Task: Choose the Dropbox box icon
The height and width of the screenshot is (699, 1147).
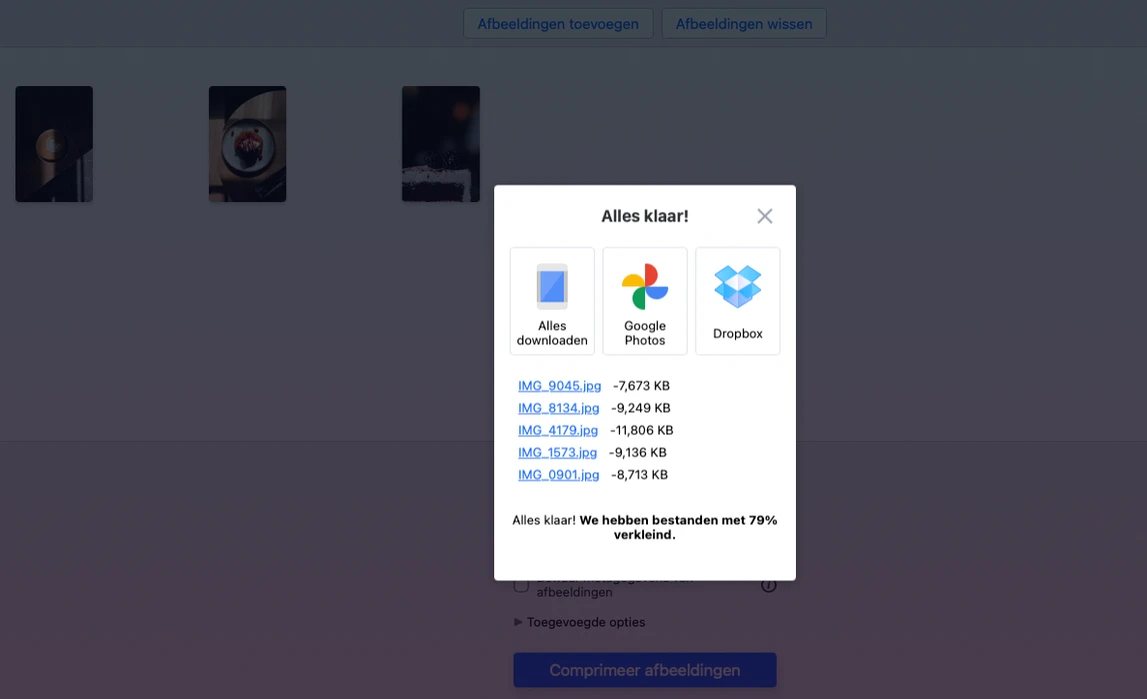Action: tap(738, 286)
